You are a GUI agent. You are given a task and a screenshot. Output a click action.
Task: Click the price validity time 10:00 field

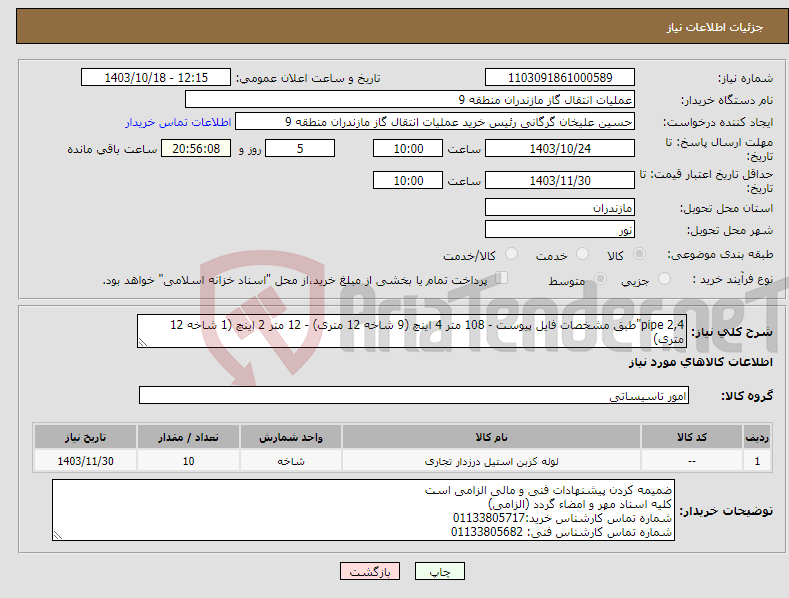(408, 180)
